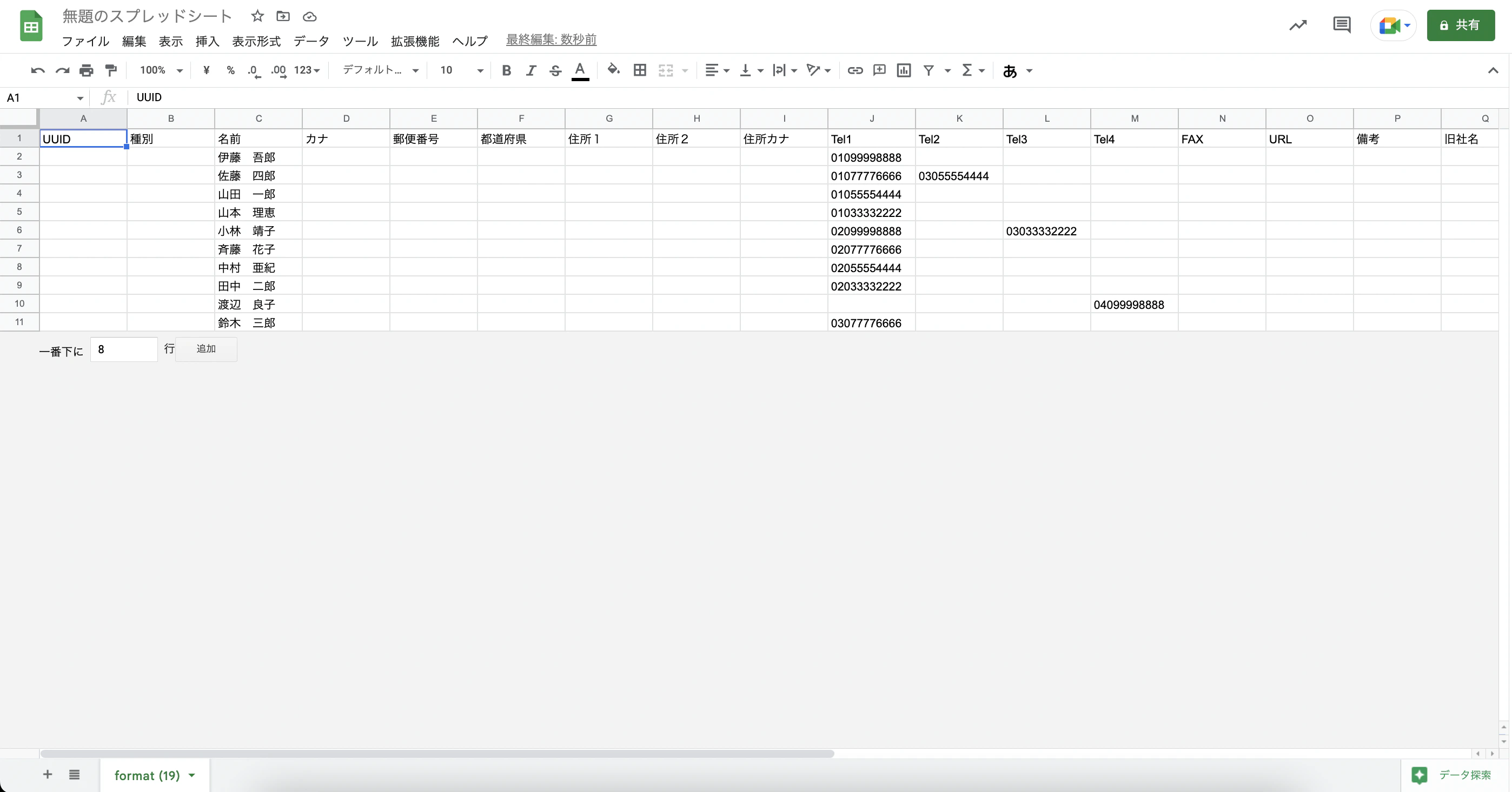Viewport: 1512px width, 792px height.
Task: Open the font size dropdown
Action: [461, 70]
